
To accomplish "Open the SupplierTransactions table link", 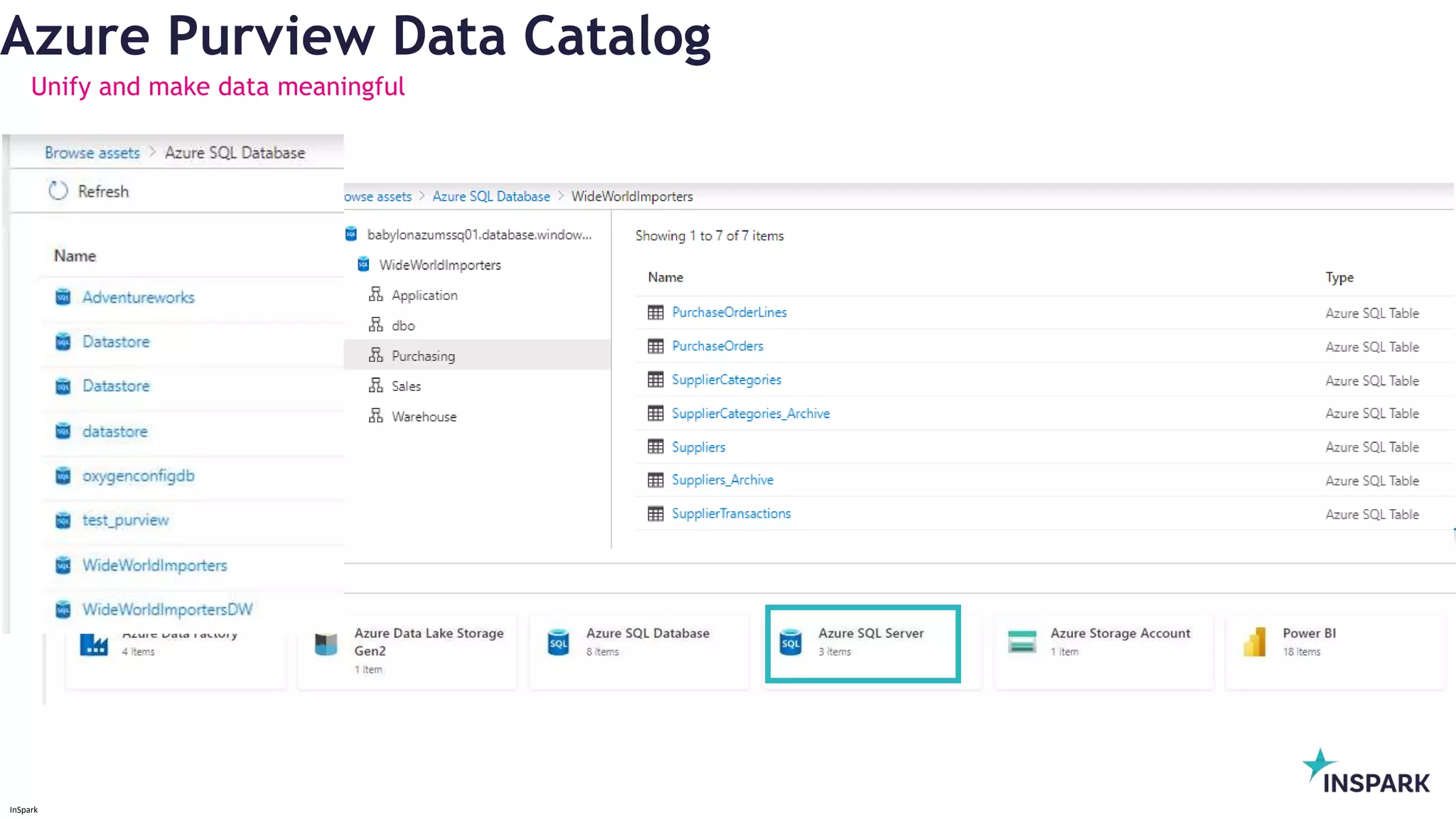I will pyautogui.click(x=731, y=513).
